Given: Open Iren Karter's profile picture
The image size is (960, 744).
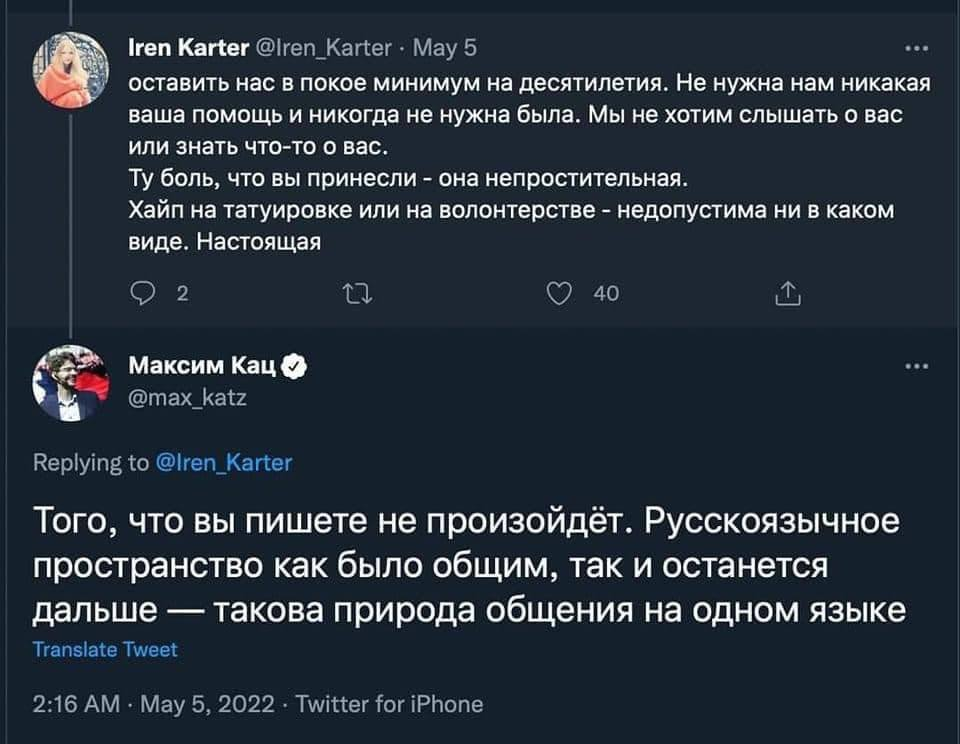Looking at the screenshot, I should pos(70,69).
